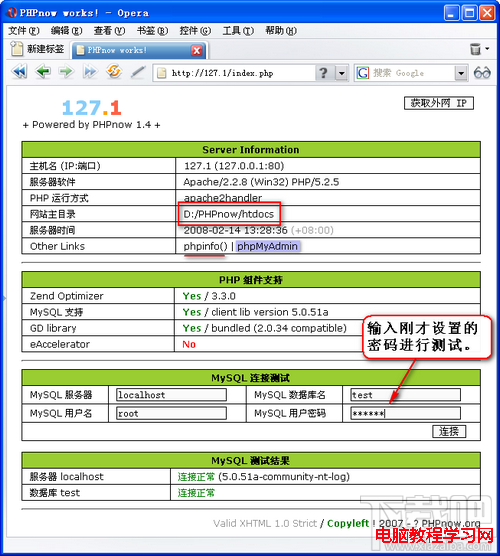Open the 帮助(H) menu
The width and height of the screenshot is (500, 556).
click(x=281, y=31)
